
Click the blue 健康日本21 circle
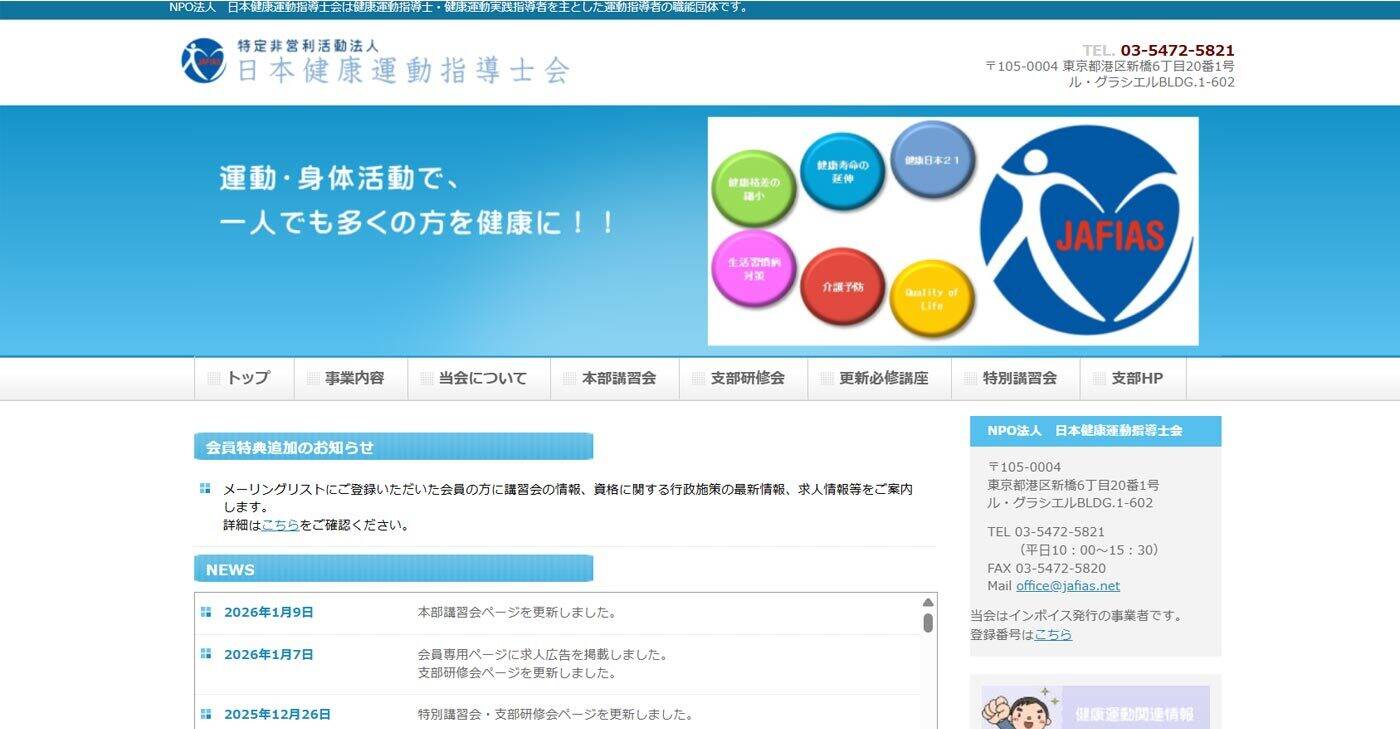[x=932, y=160]
